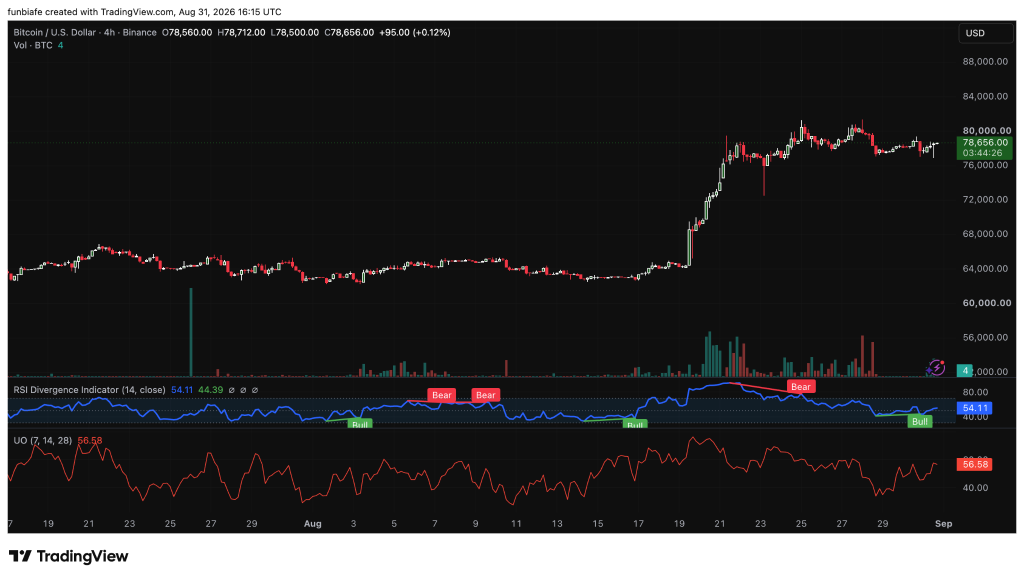Click the 68,000.00 price axis label
Image resolution: width=1024 pixels, height=579 pixels.
[985, 234]
